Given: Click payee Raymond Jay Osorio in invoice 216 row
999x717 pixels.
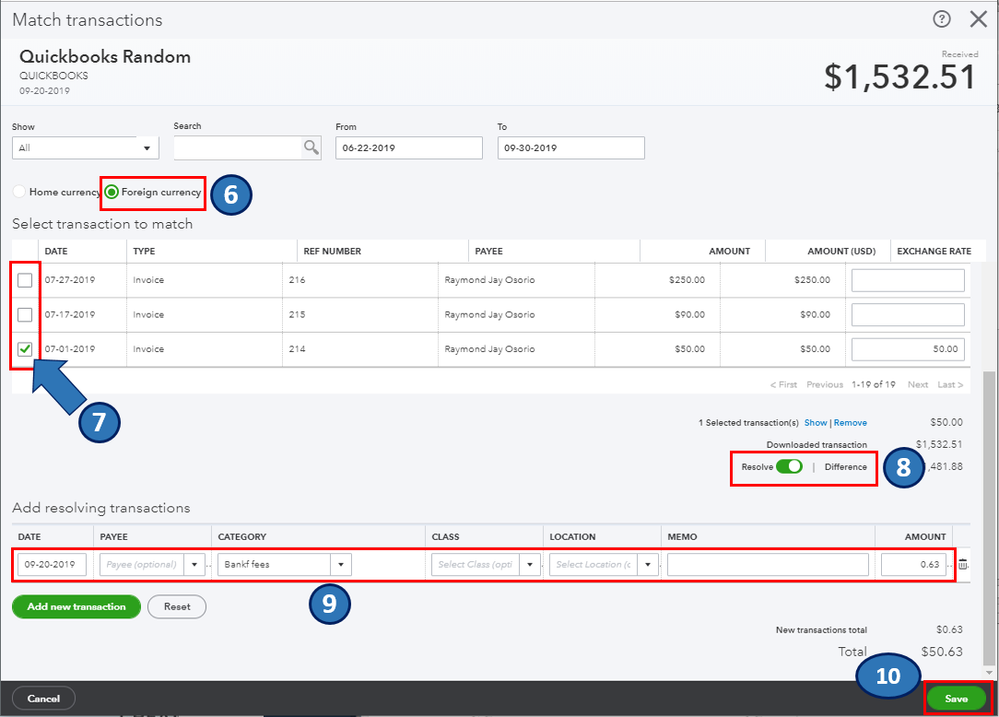Looking at the screenshot, I should coord(489,280).
